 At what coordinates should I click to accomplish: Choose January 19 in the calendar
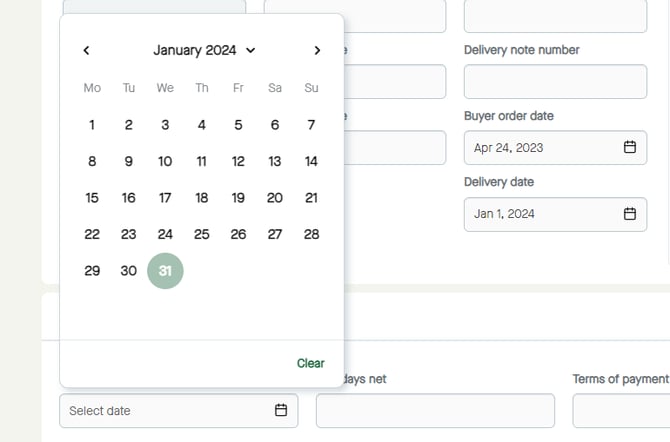pyautogui.click(x=238, y=198)
